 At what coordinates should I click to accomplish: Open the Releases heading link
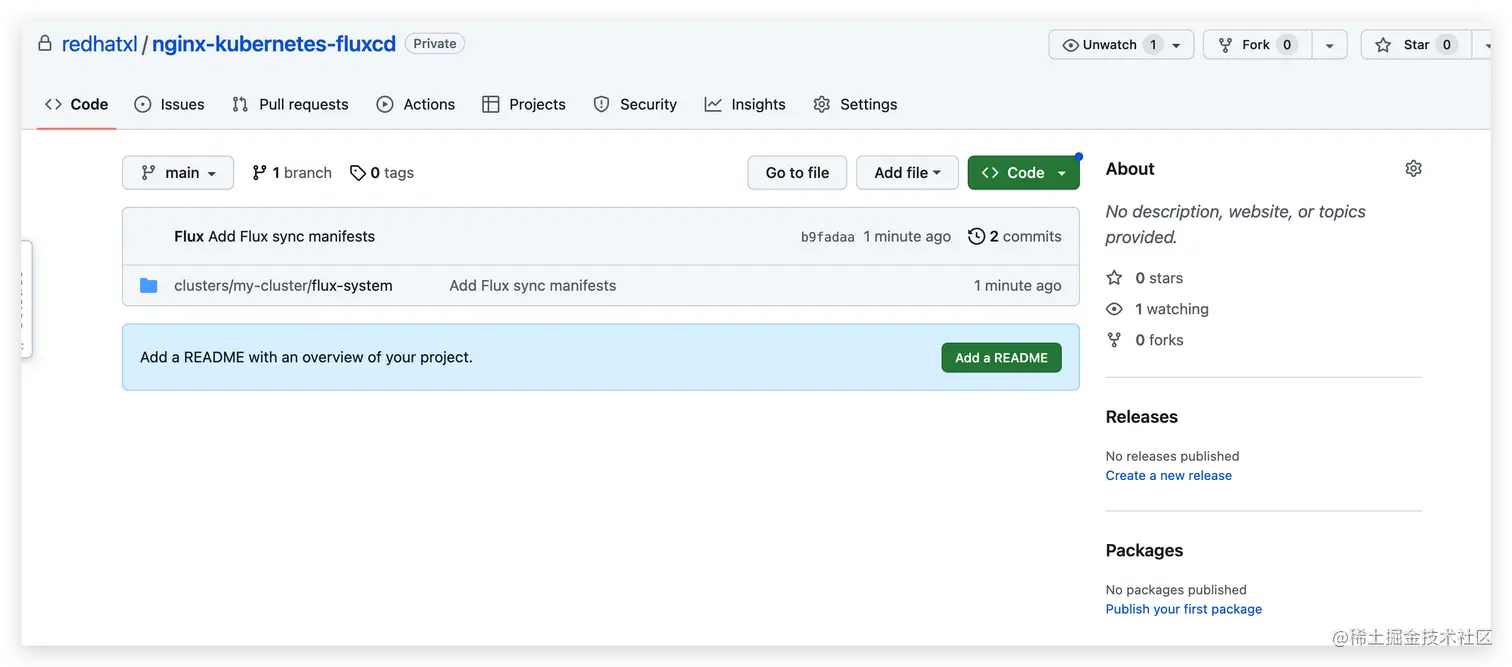pyautogui.click(x=1142, y=417)
